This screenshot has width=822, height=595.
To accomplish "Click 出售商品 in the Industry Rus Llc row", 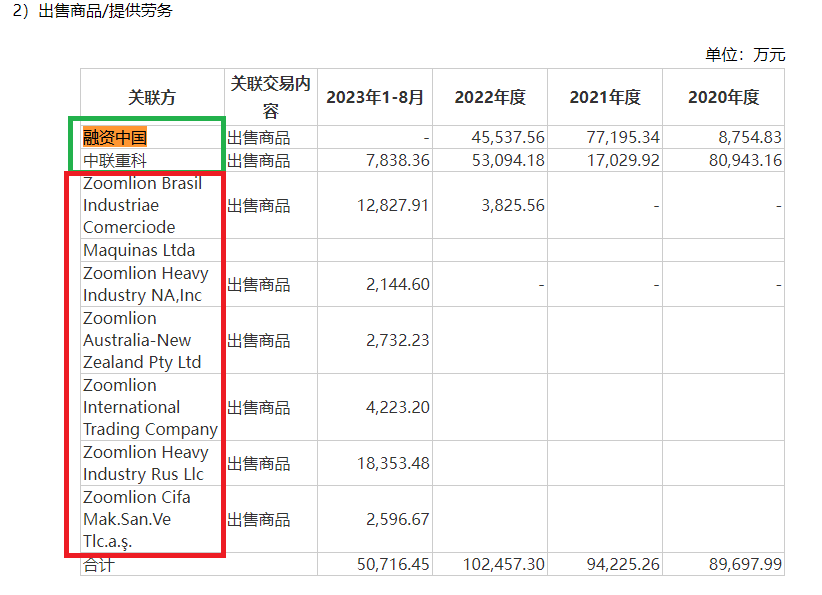I will pyautogui.click(x=258, y=463).
